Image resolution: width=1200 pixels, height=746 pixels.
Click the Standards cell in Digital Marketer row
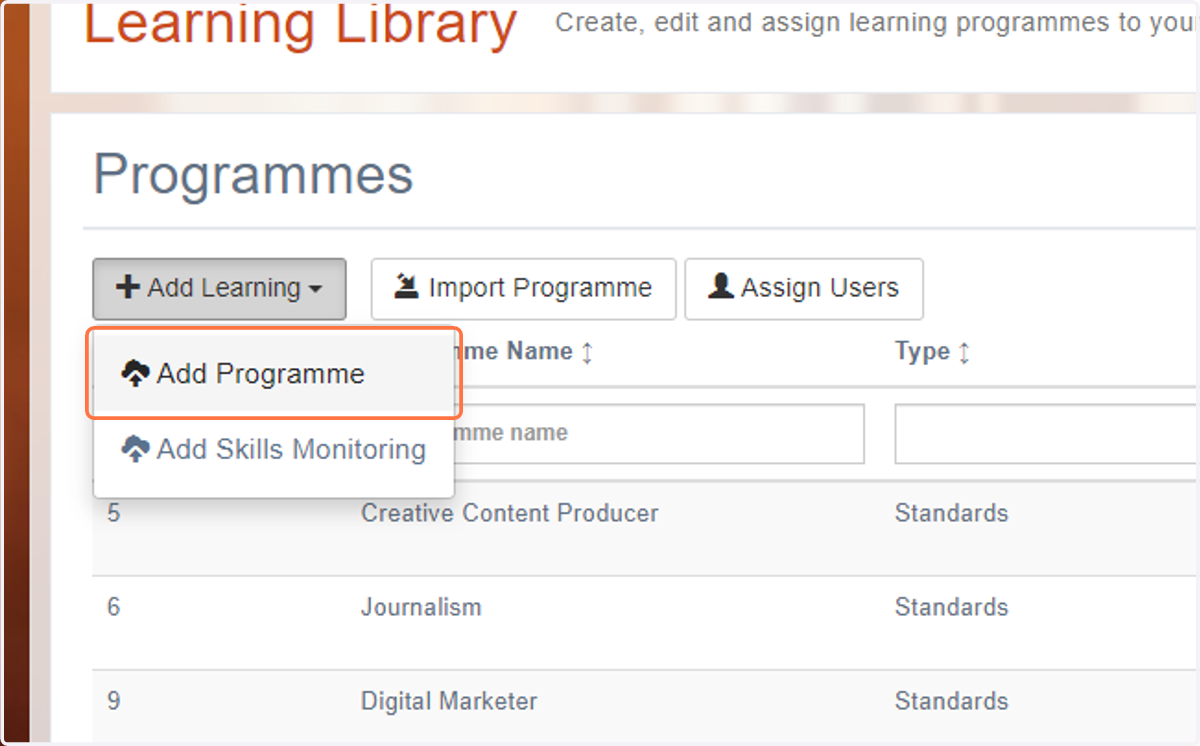(x=951, y=701)
